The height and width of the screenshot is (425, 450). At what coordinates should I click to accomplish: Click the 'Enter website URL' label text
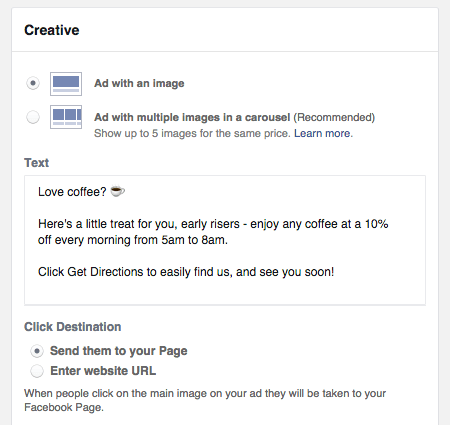point(103,371)
